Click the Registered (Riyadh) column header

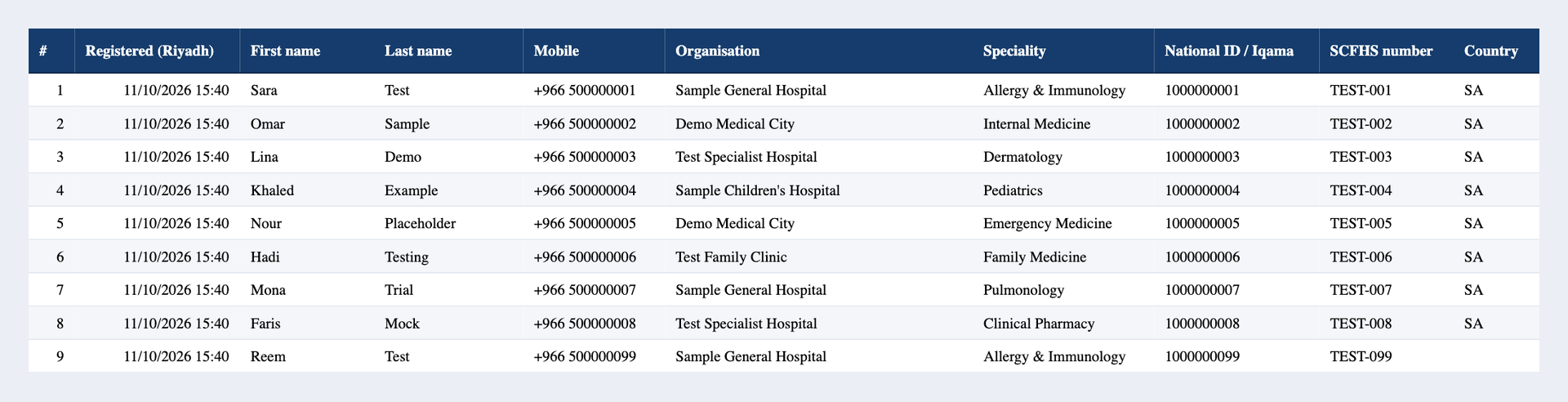point(149,51)
